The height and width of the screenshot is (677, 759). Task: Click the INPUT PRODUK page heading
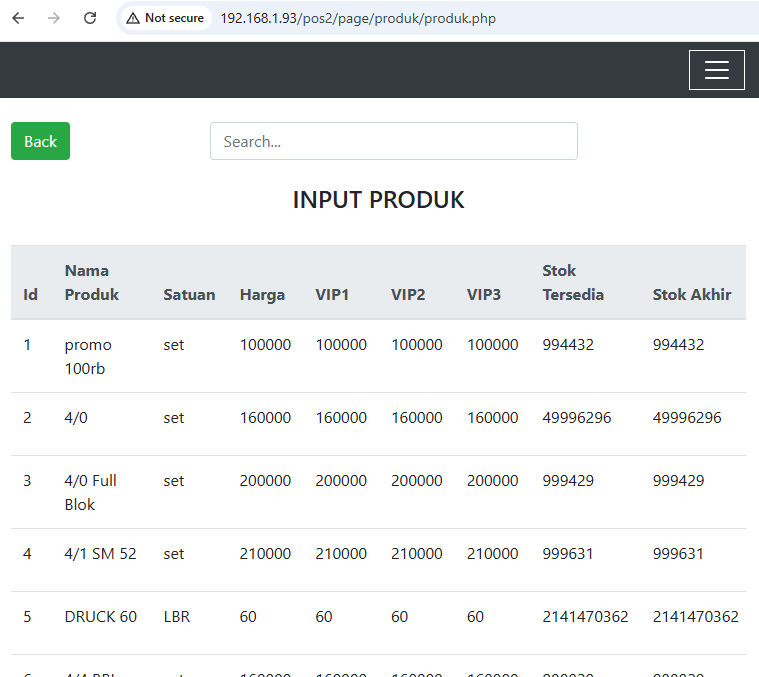click(378, 200)
